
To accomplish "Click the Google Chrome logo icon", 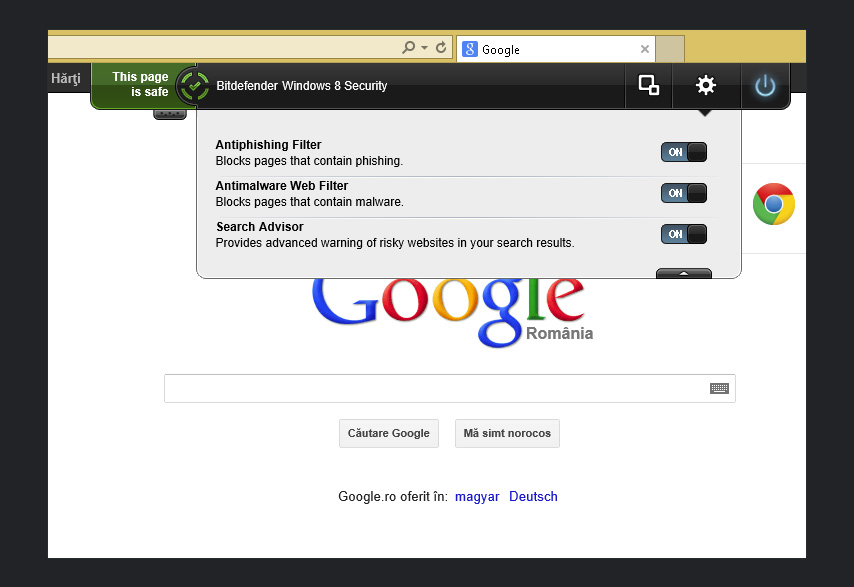I will [x=773, y=204].
